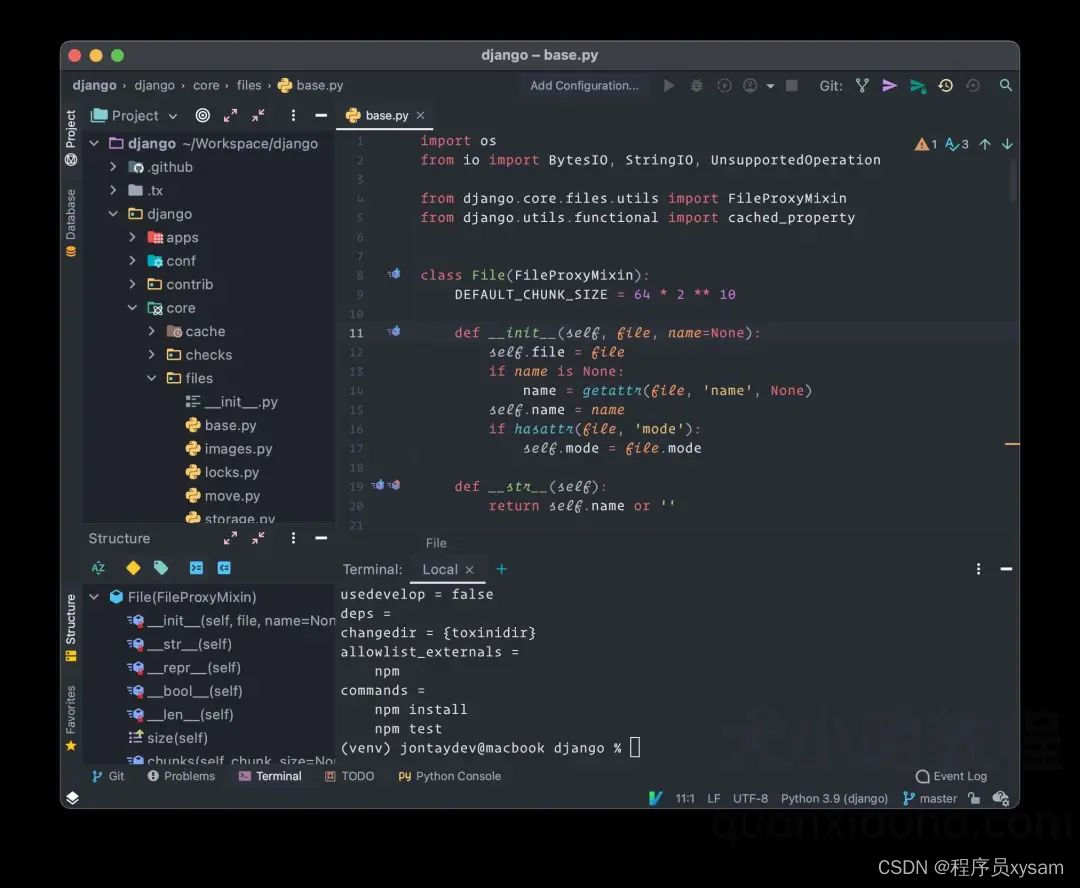Open the profiler dropdown arrow
Viewport: 1080px width, 888px height.
click(x=770, y=86)
